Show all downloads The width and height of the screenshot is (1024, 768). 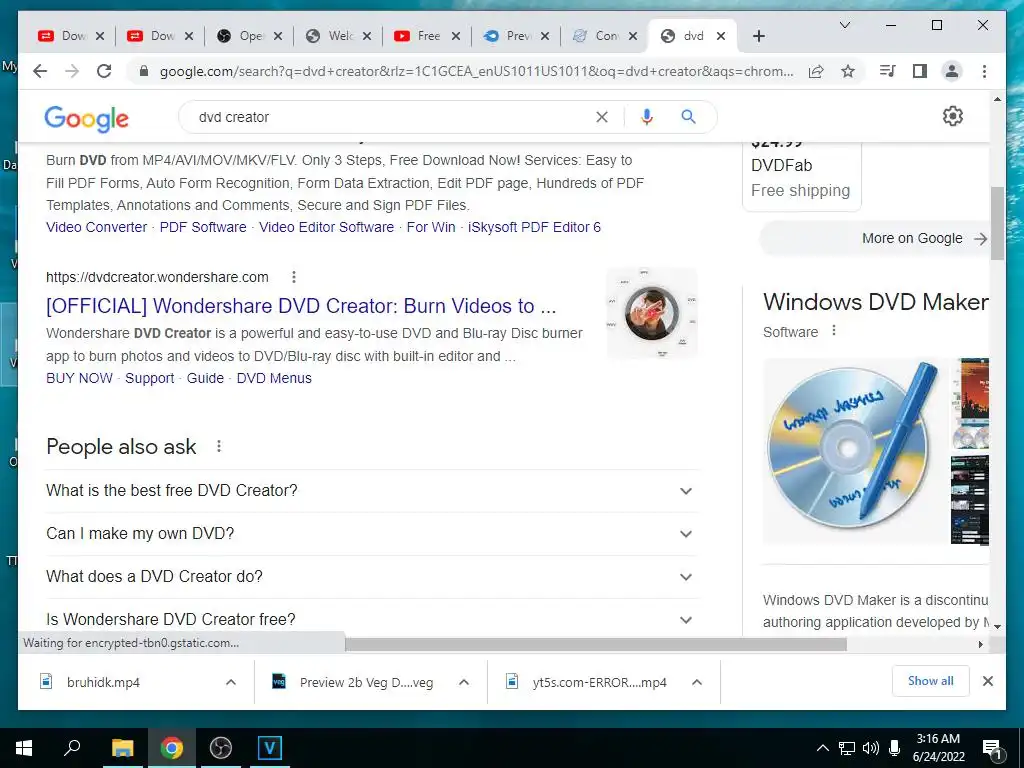point(931,681)
